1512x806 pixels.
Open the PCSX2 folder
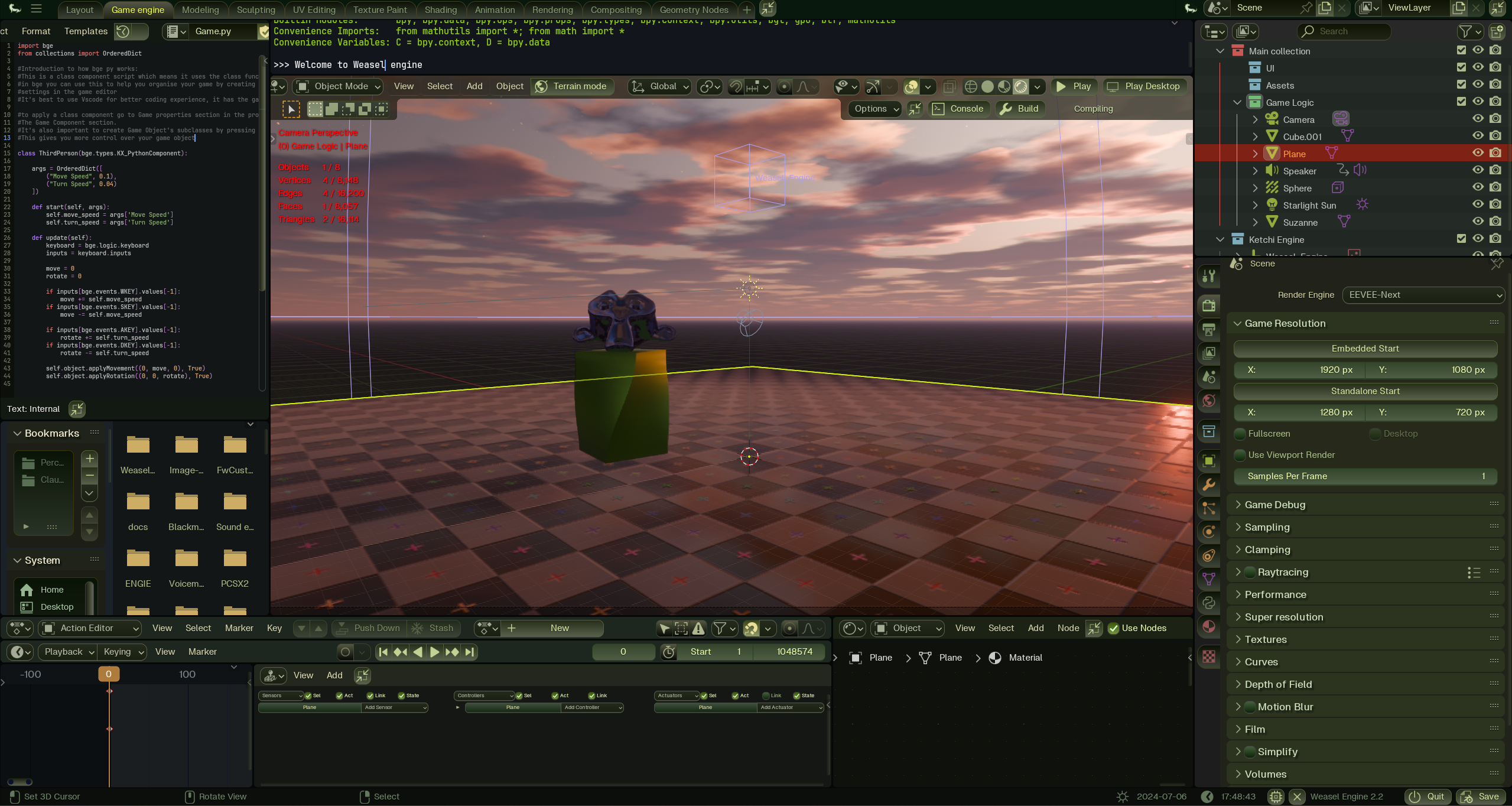click(235, 568)
